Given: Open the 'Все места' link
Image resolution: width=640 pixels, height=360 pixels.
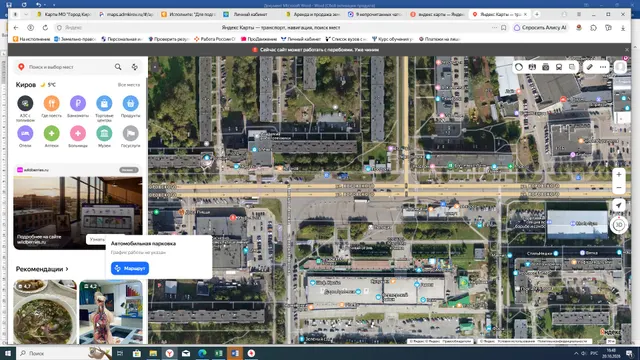Looking at the screenshot, I should tap(129, 85).
